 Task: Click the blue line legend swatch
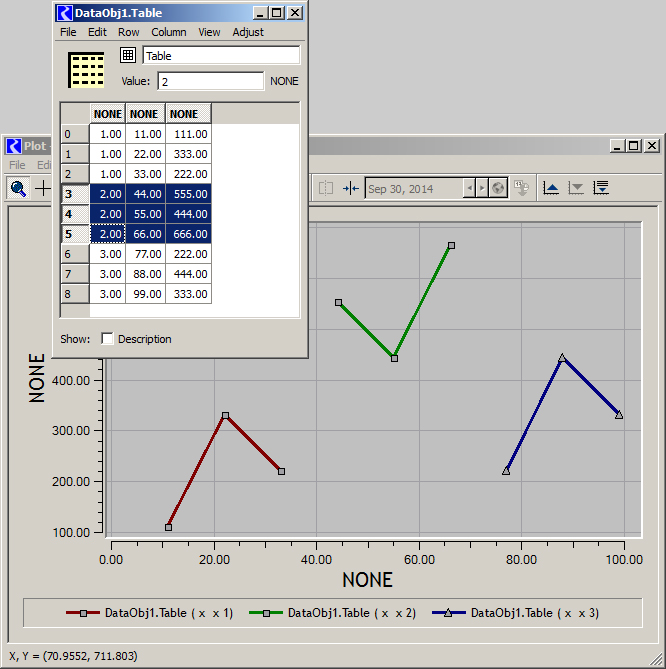(x=448, y=613)
